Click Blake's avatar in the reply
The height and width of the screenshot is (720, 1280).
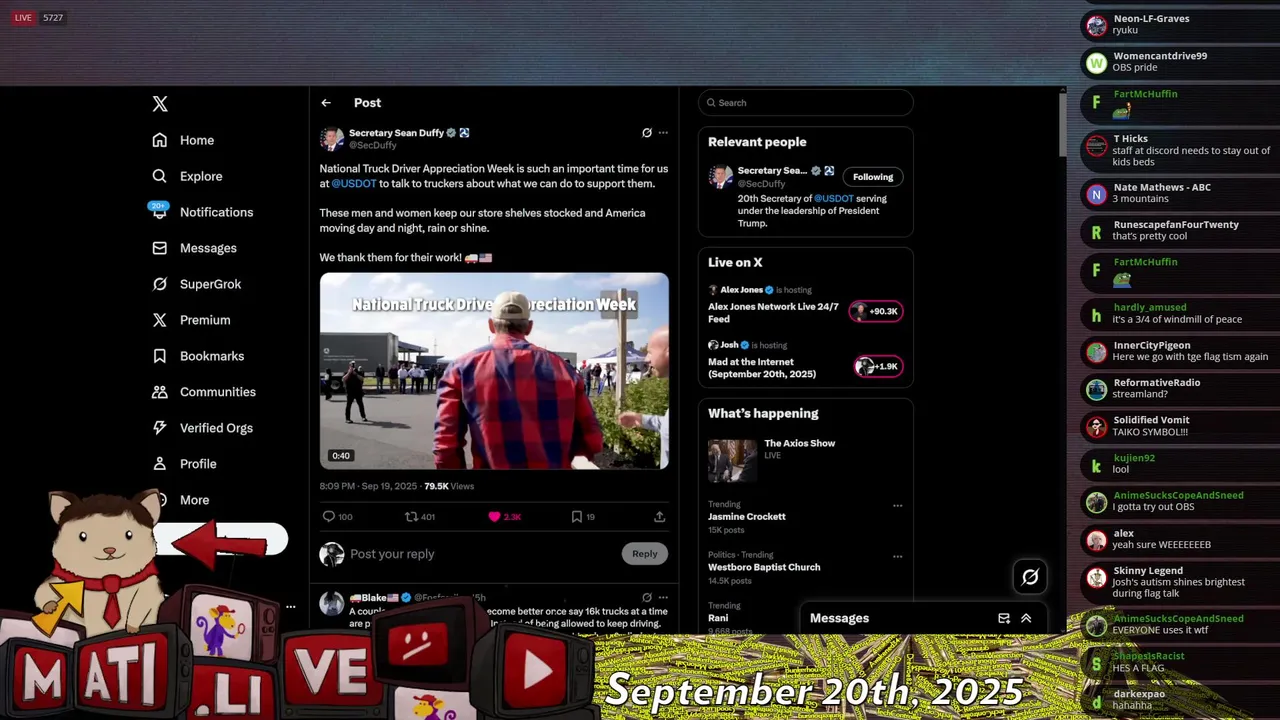(332, 603)
